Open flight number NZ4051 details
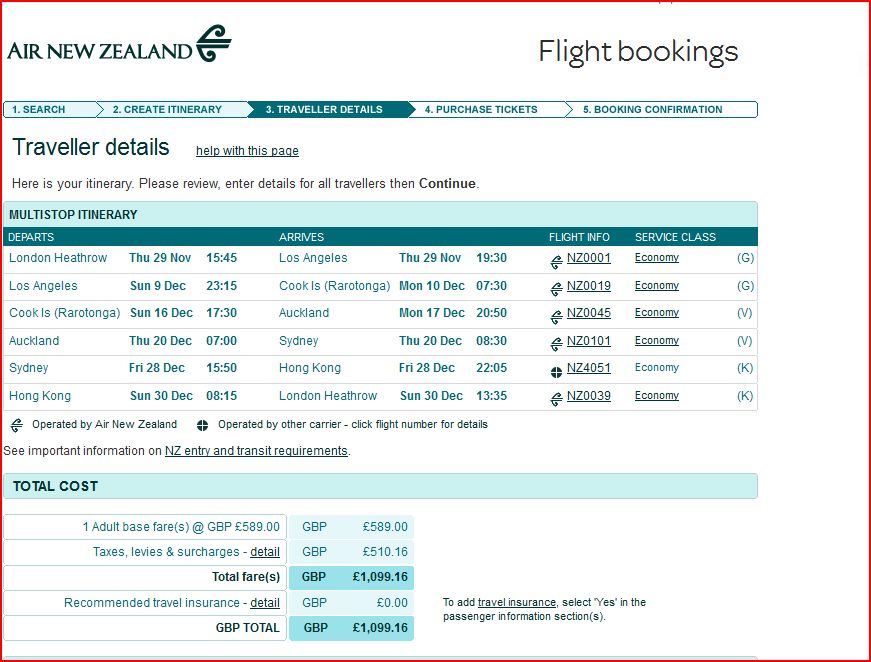Screen dimensions: 871x662 point(588,368)
